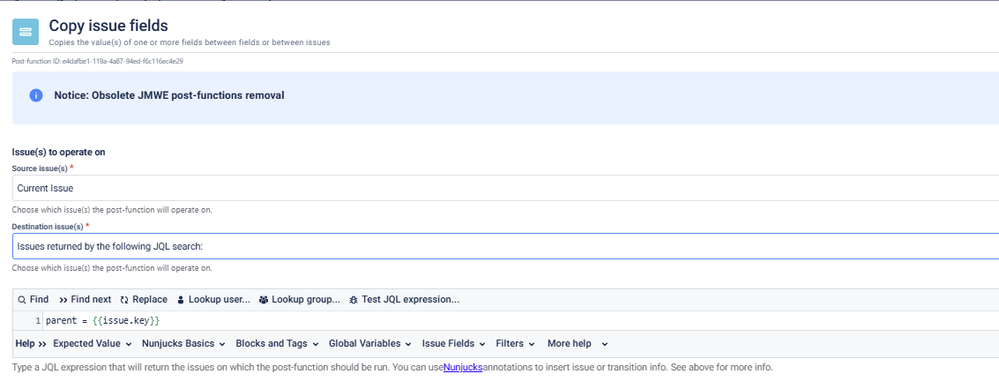Click the {{issue.key}} expression in editor
The image size is (999, 382).
coord(126,320)
